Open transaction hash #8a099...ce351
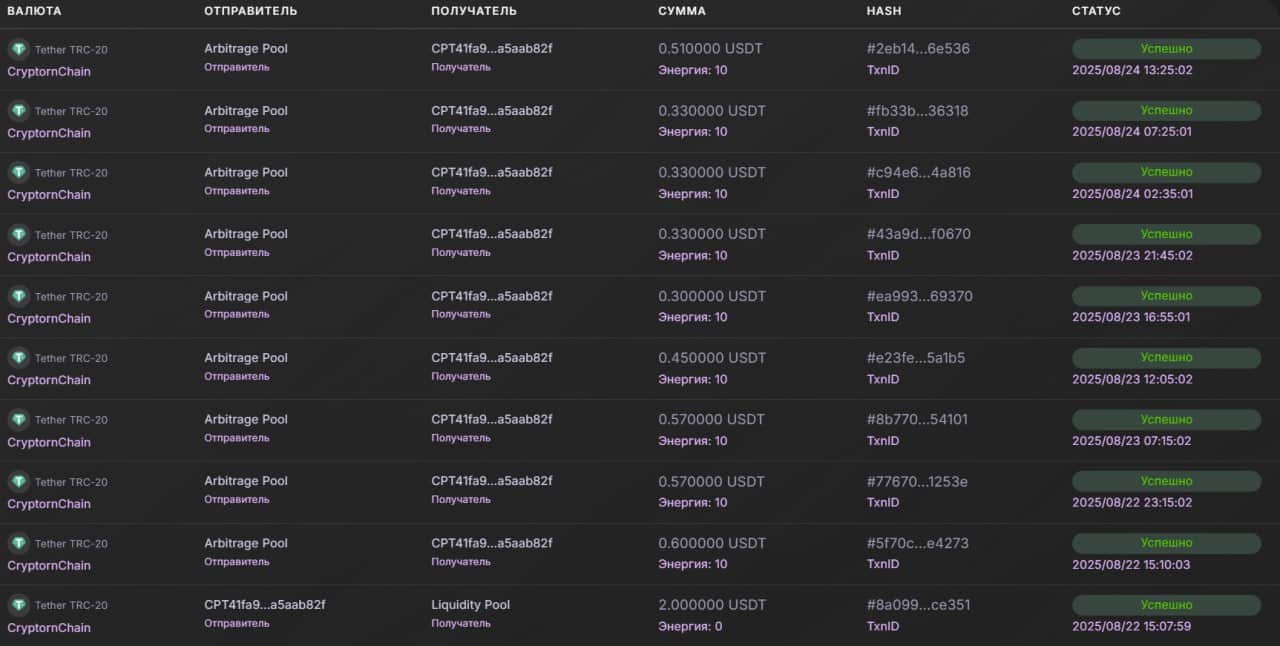Viewport: 1280px width, 646px height. [x=918, y=605]
